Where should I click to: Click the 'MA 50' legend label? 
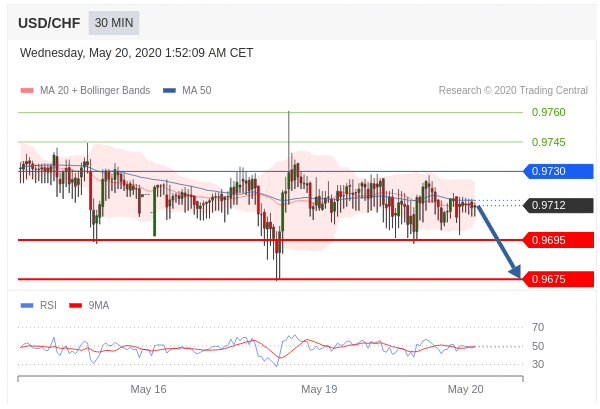coord(197,90)
